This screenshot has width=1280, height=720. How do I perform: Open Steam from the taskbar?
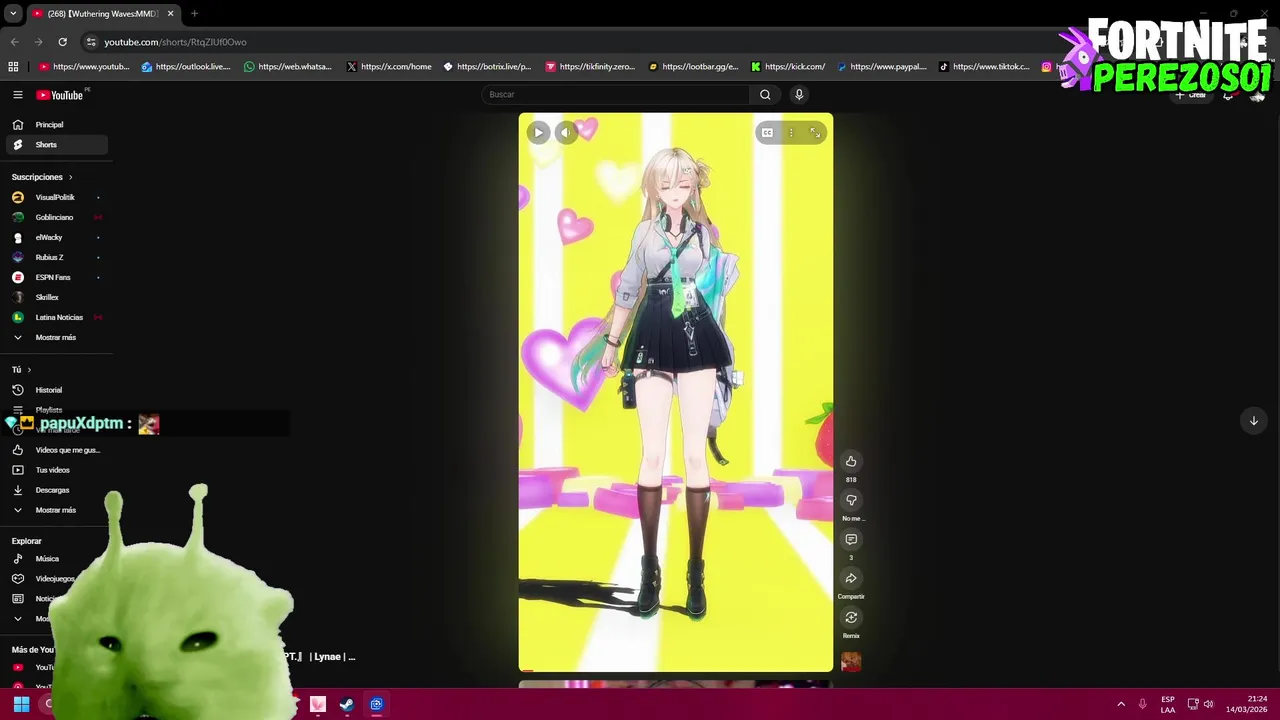346,704
